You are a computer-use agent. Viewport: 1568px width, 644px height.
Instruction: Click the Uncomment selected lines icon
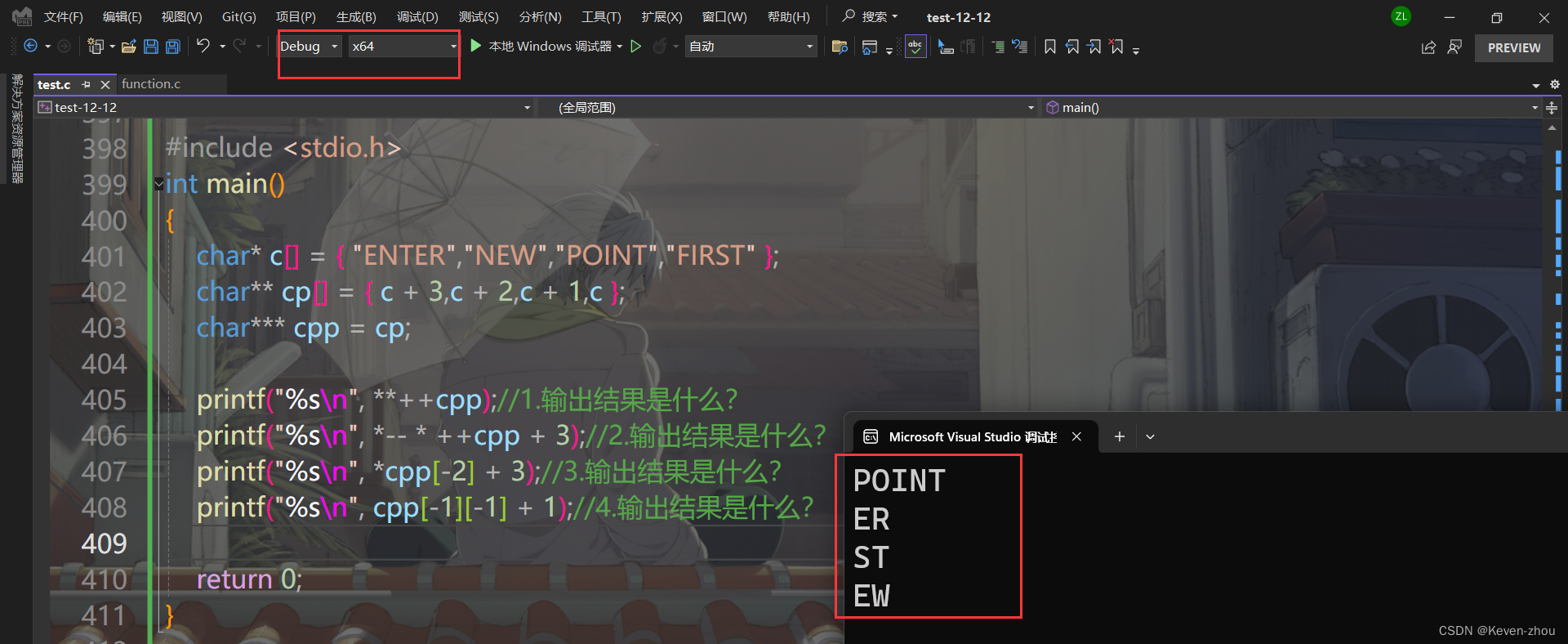click(1020, 47)
